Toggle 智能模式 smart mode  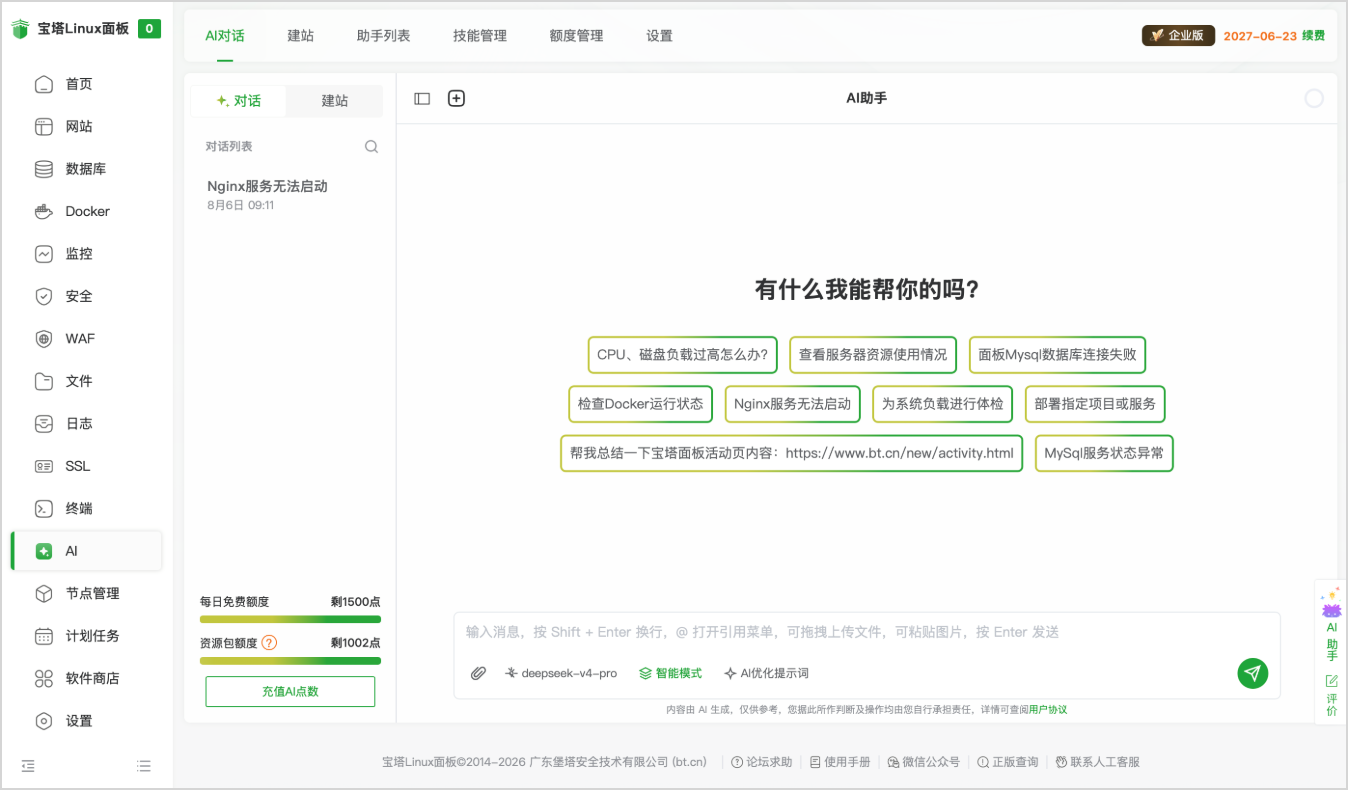[671, 673]
